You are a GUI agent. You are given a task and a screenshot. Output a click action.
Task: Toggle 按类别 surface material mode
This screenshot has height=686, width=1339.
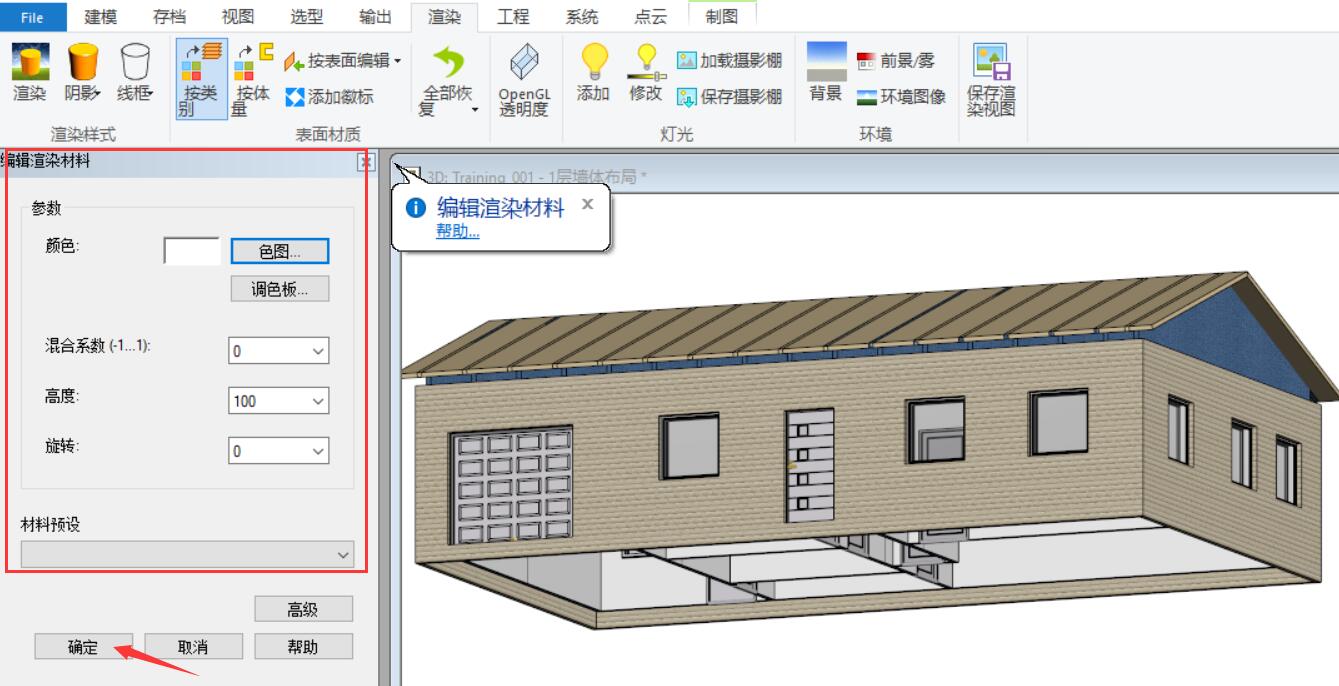(x=201, y=79)
